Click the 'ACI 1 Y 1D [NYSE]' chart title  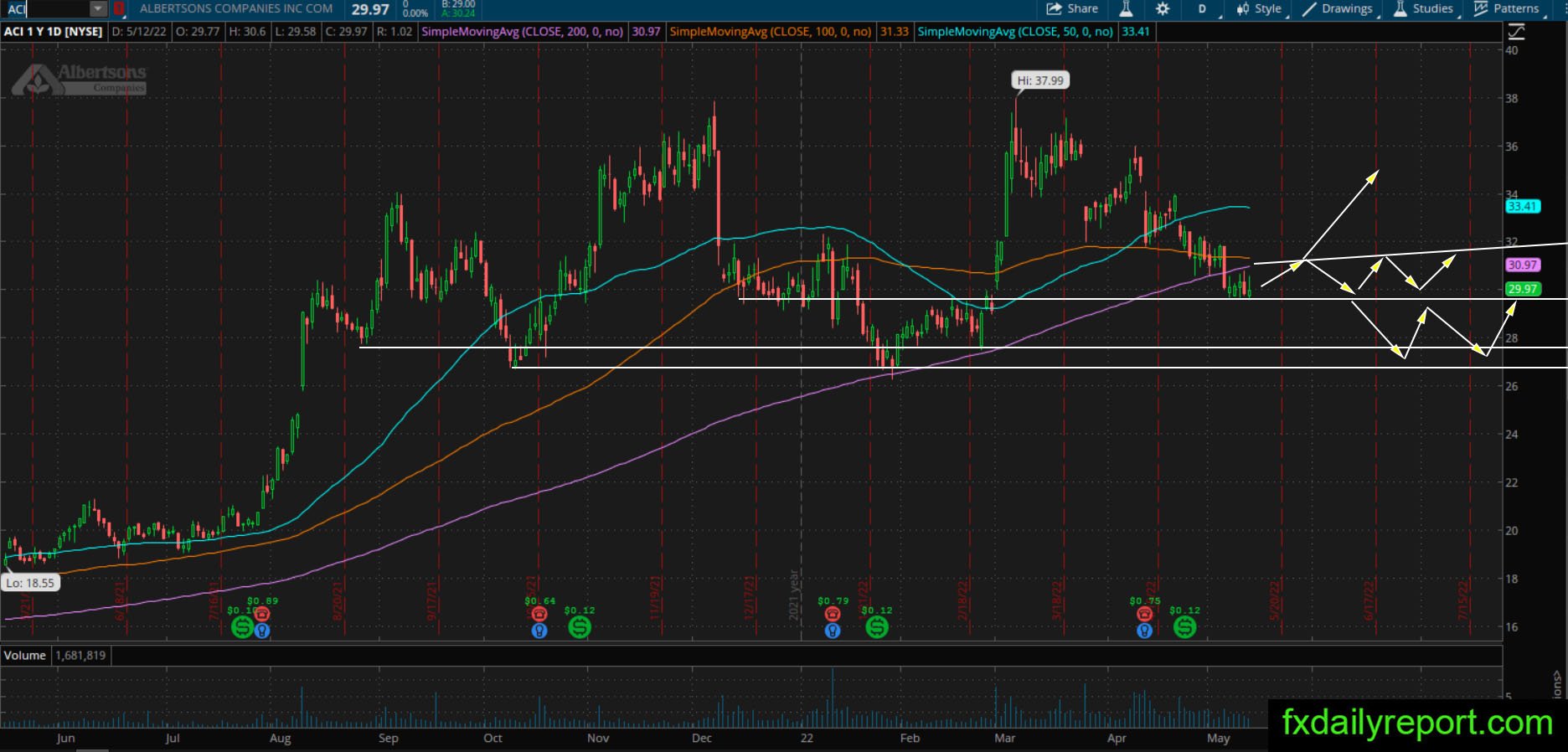53,32
